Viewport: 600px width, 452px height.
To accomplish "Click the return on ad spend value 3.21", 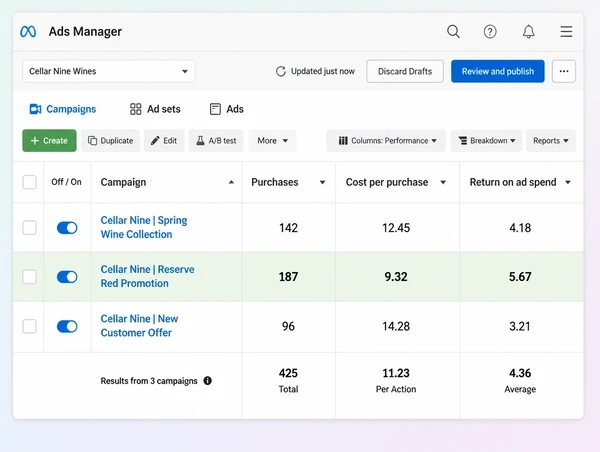I will tap(520, 326).
